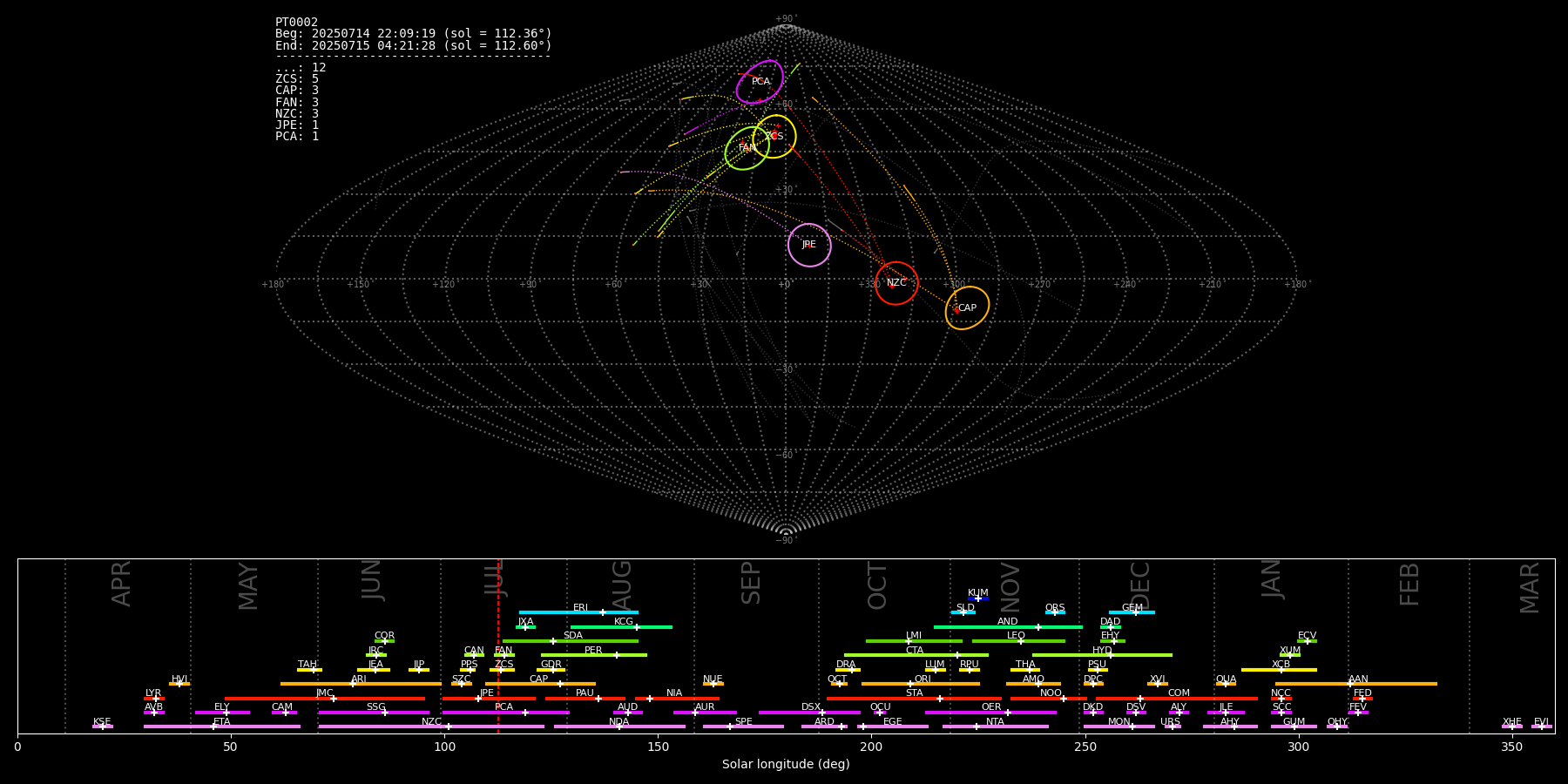1568x784 pixels.
Task: Select the orange CAP radiant circle on map
Action: click(x=967, y=308)
